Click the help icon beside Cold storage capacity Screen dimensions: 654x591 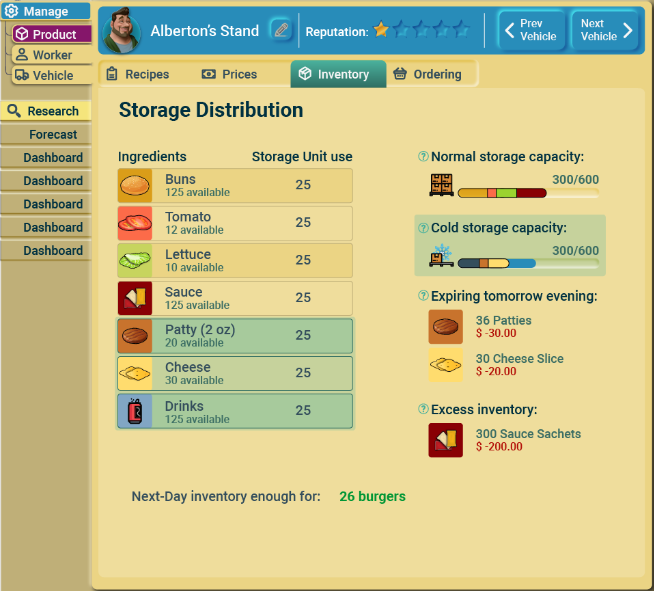(423, 228)
